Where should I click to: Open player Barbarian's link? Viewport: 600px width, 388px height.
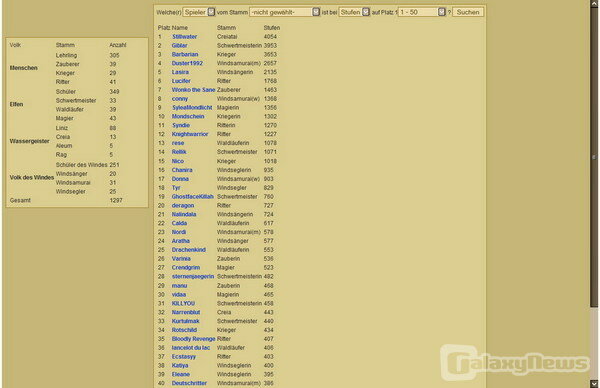click(x=185, y=54)
